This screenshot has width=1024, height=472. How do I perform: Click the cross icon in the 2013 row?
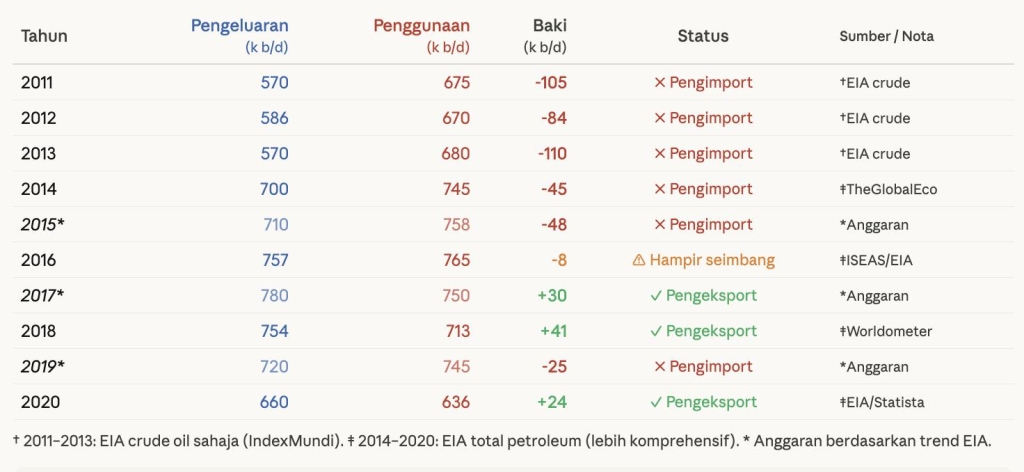pos(659,154)
